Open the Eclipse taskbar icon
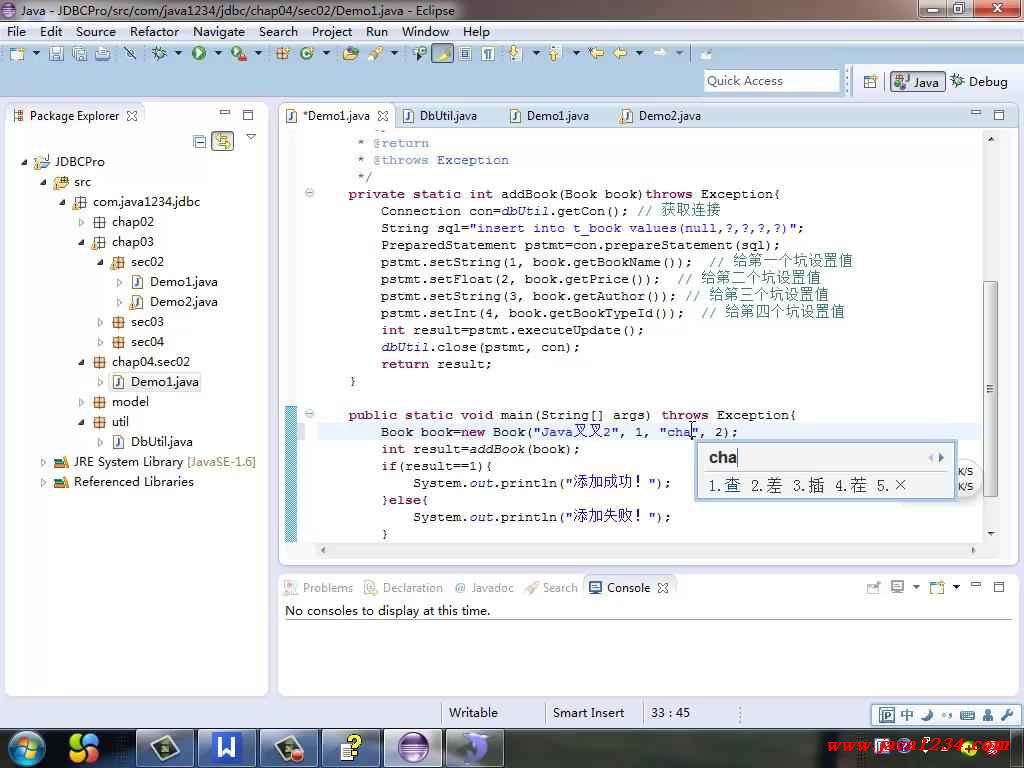1024x768 pixels. pyautogui.click(x=413, y=748)
